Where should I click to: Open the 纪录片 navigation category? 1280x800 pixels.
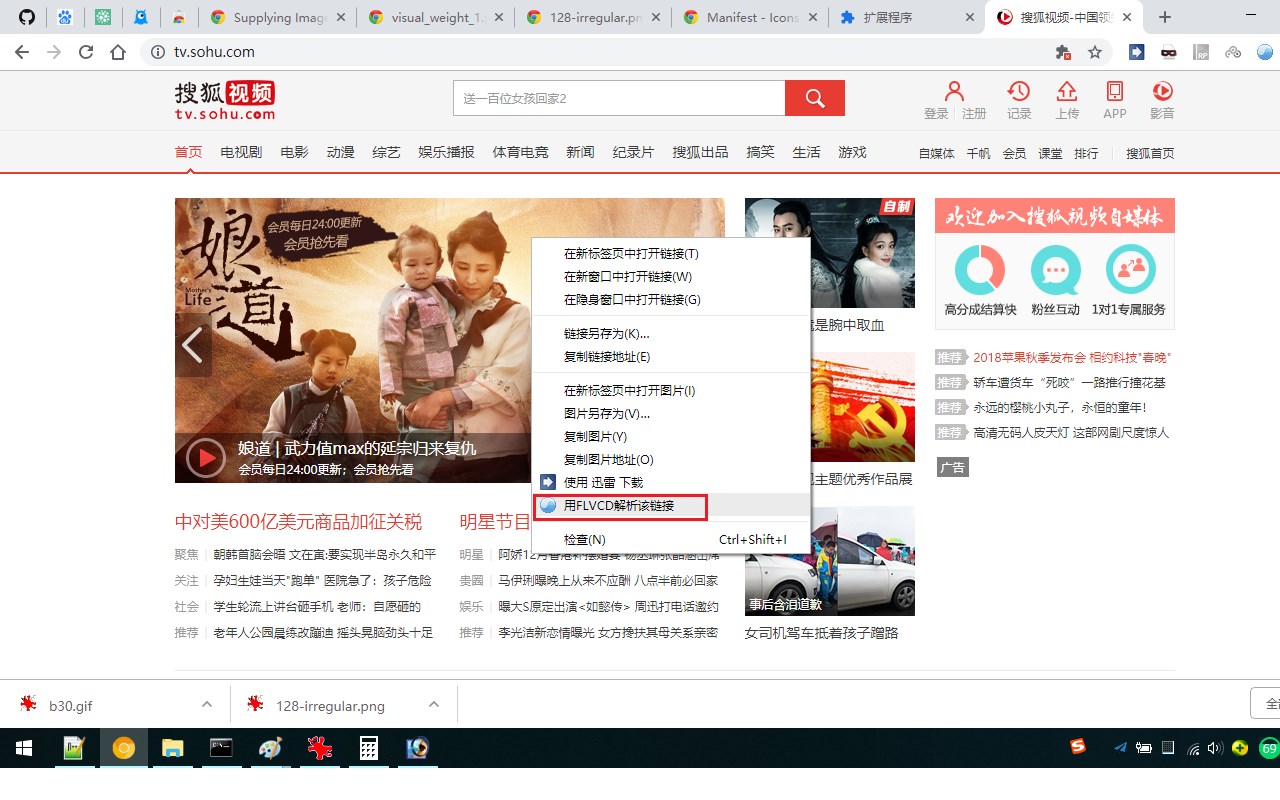[633, 152]
